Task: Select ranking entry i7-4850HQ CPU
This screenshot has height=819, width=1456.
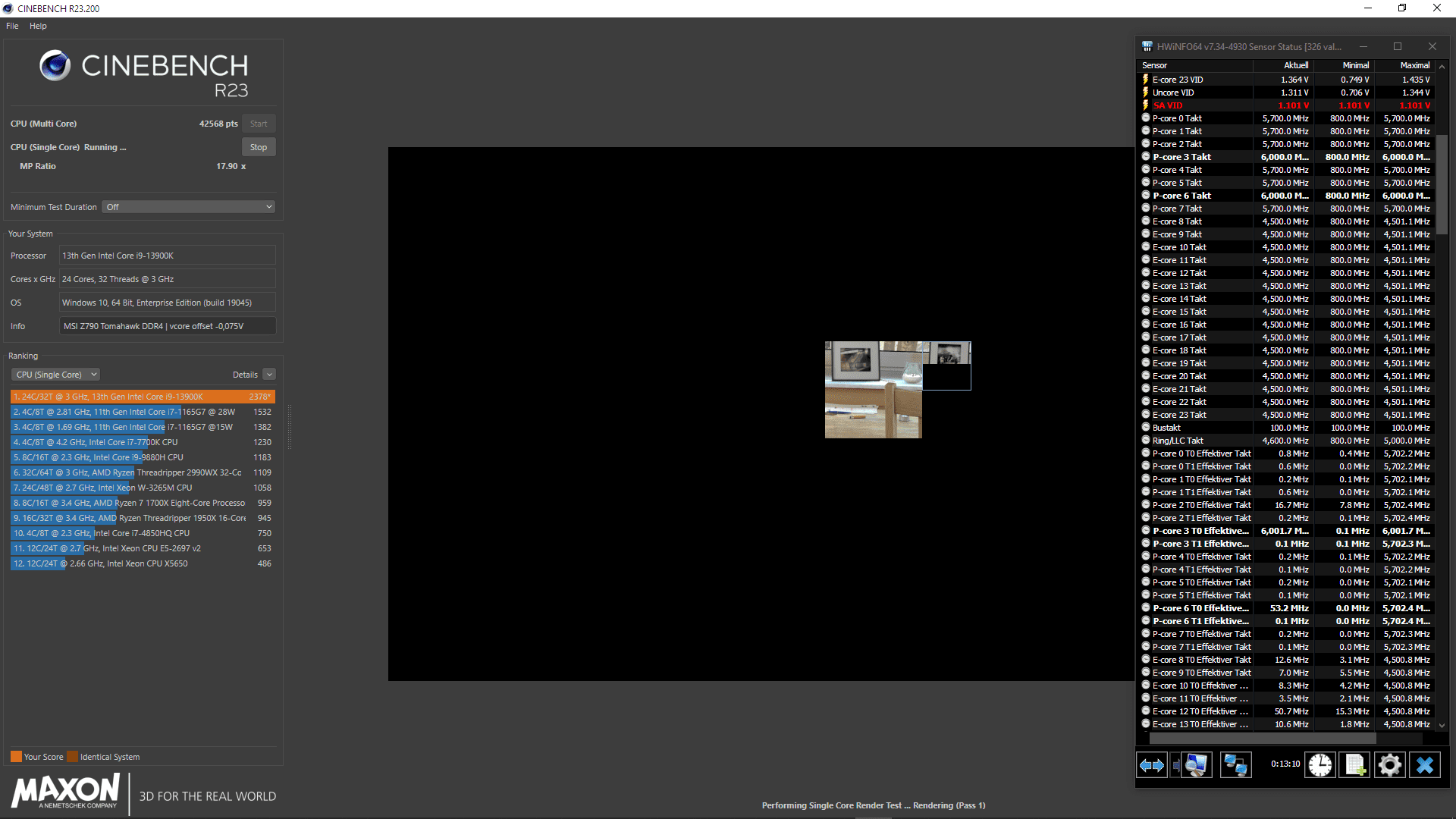Action: 143,533
